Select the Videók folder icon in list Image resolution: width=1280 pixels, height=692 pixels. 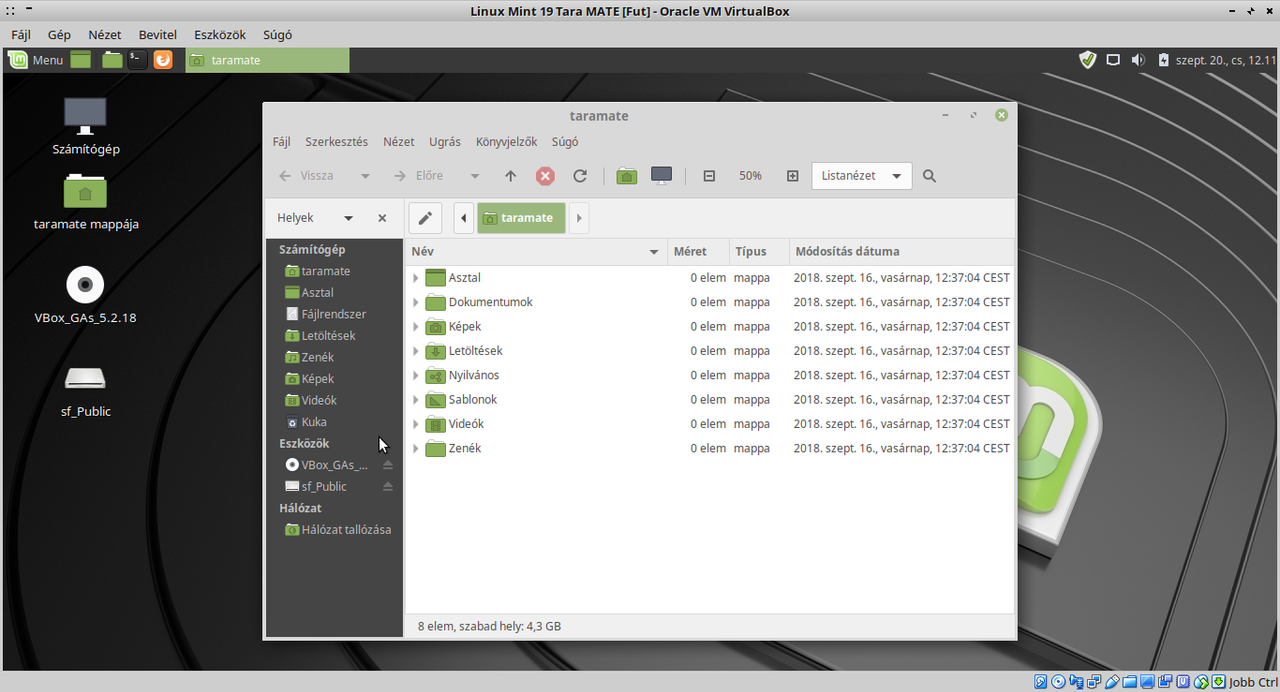pos(435,424)
